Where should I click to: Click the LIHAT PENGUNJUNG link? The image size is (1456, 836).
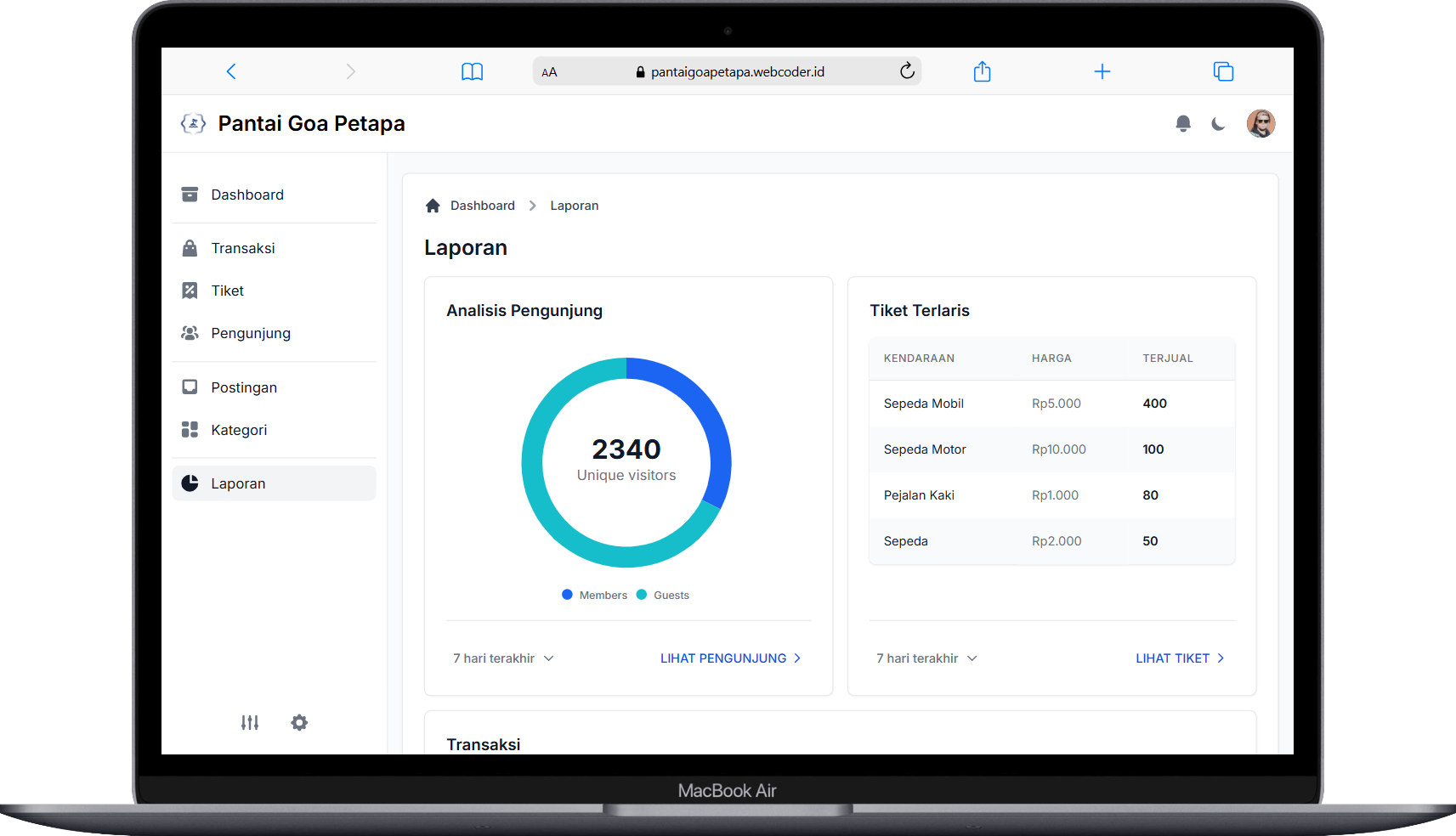tap(730, 658)
